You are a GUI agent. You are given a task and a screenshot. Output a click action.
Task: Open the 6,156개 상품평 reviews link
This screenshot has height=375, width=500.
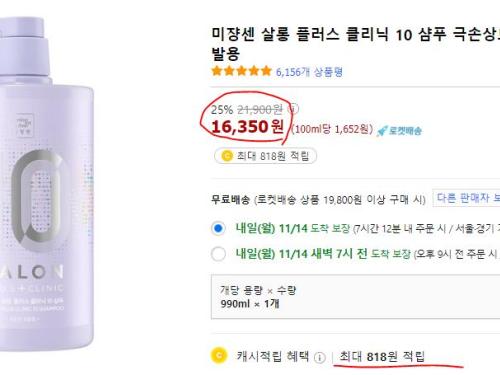(x=309, y=72)
